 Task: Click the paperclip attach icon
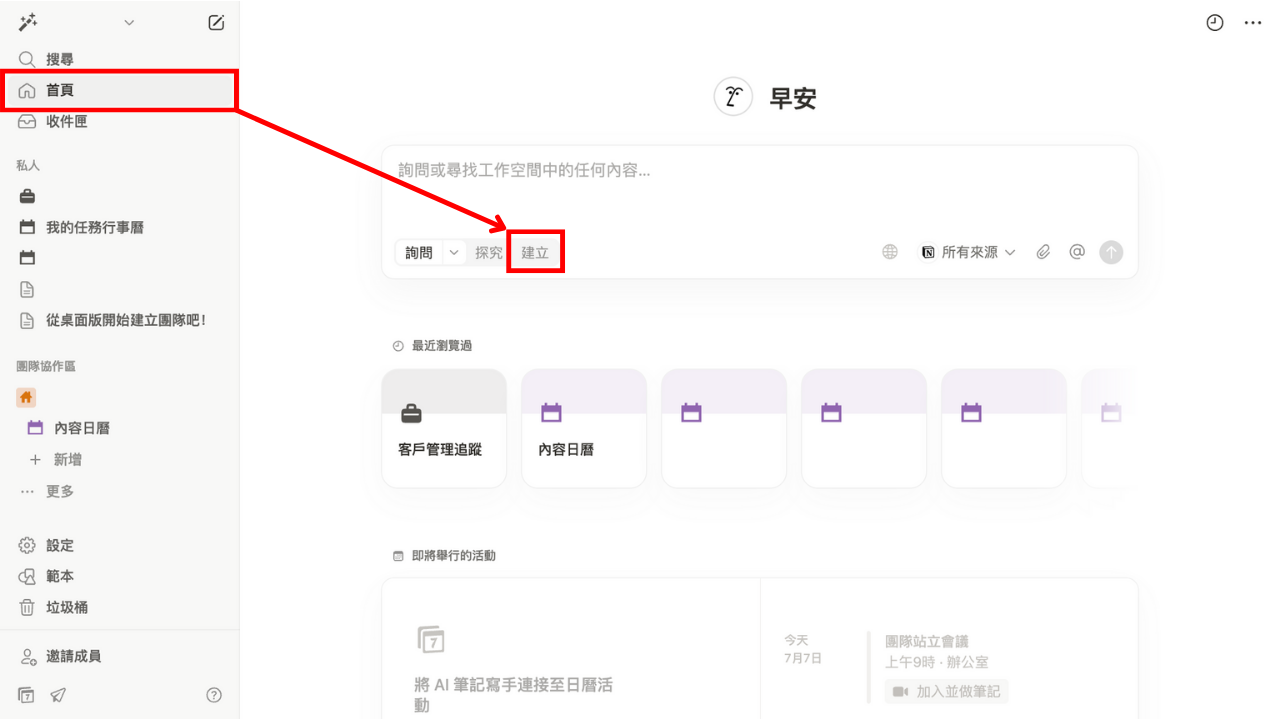(1043, 252)
